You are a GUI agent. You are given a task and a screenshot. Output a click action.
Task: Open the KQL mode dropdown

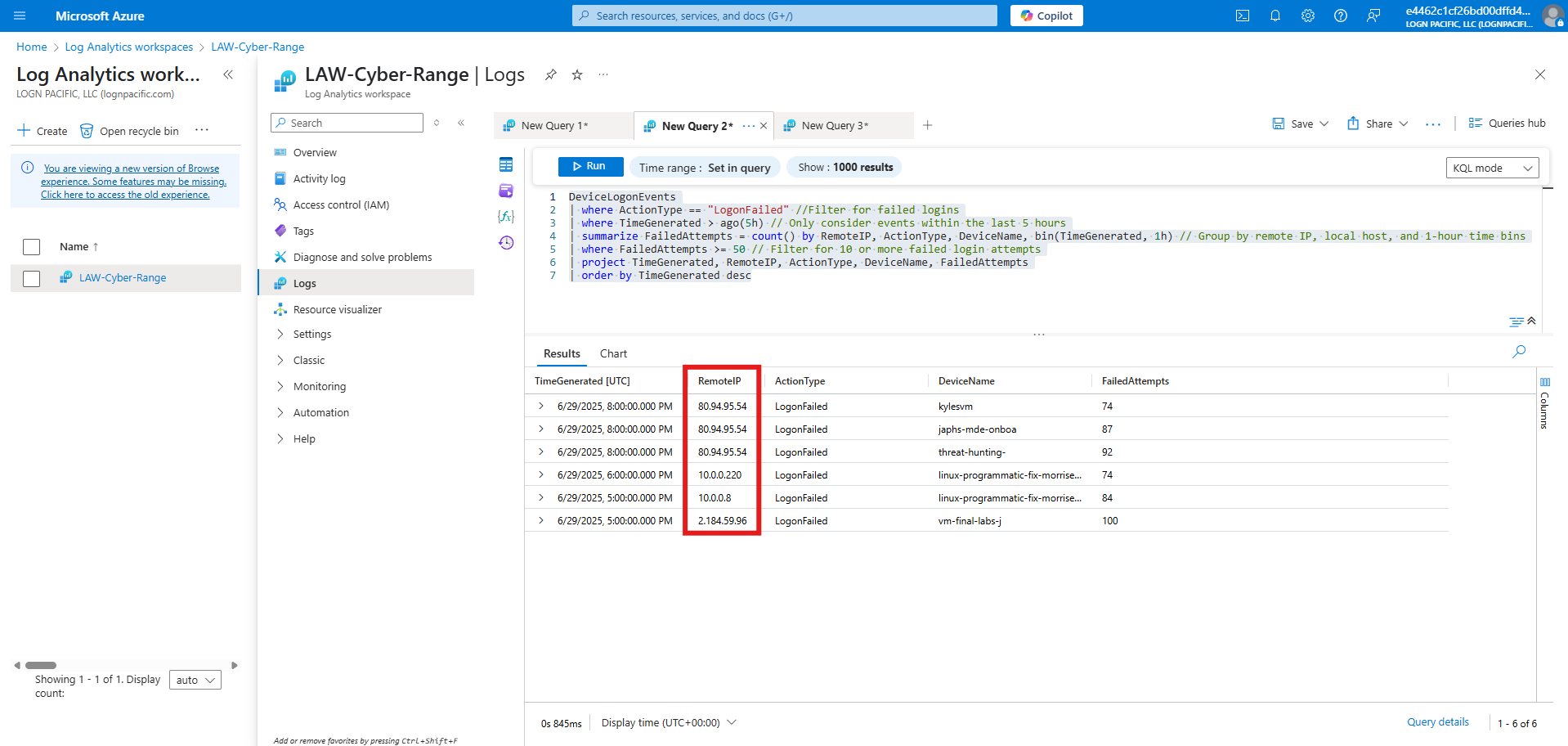[x=1492, y=168]
